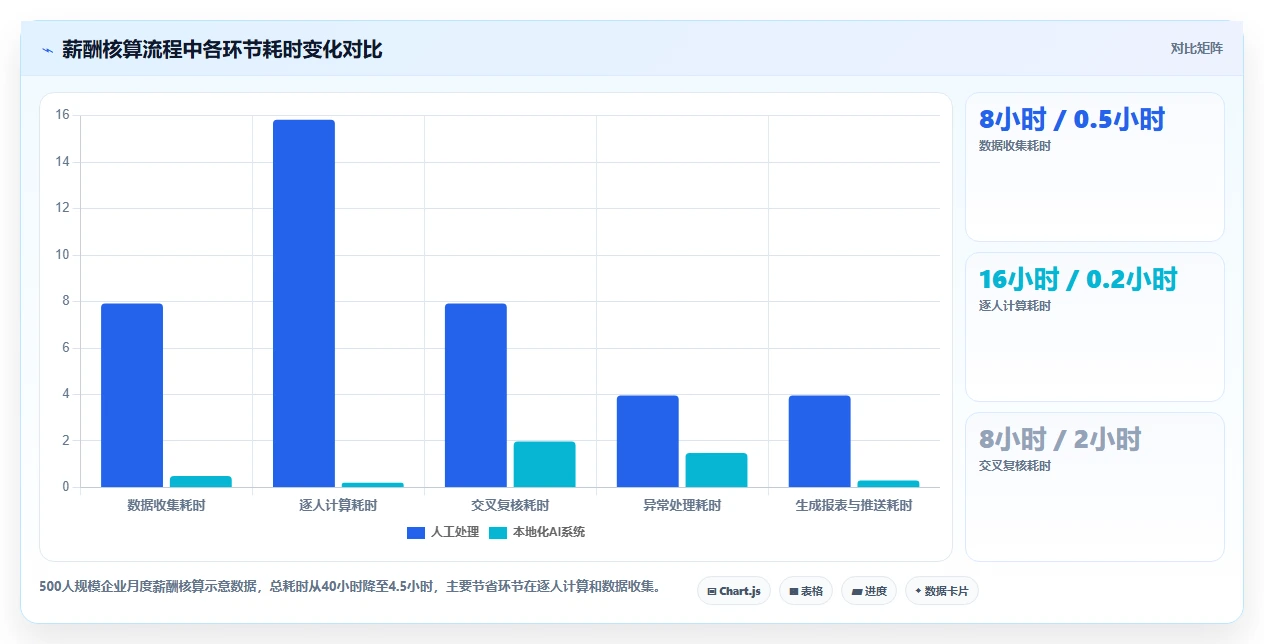
Task: Click the 进度 tag chip
Action: point(869,591)
